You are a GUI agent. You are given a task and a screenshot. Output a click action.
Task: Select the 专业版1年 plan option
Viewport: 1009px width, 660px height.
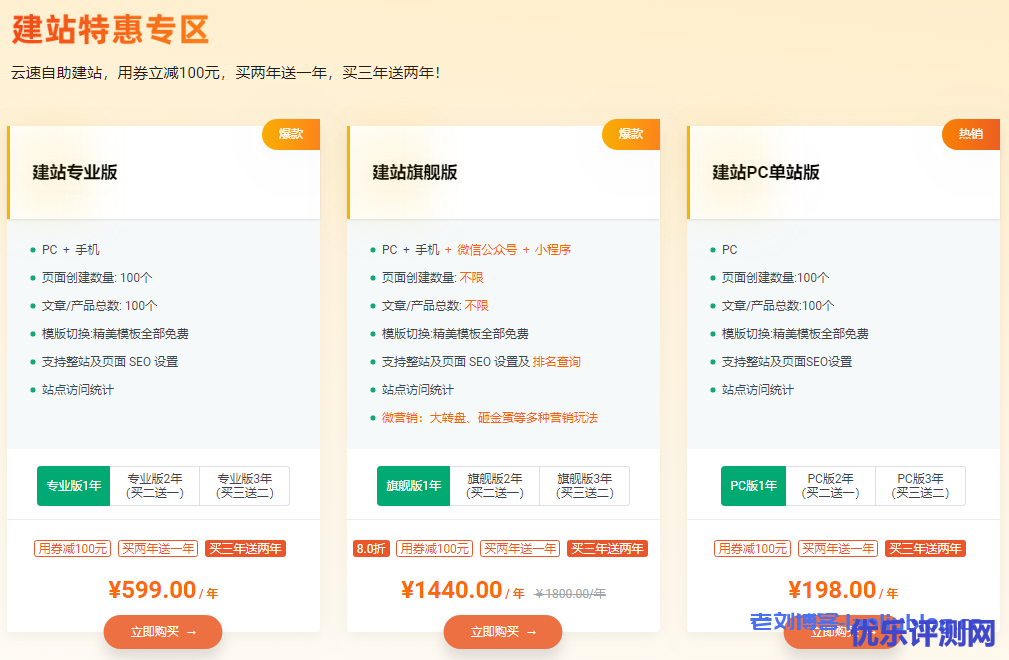click(x=73, y=486)
